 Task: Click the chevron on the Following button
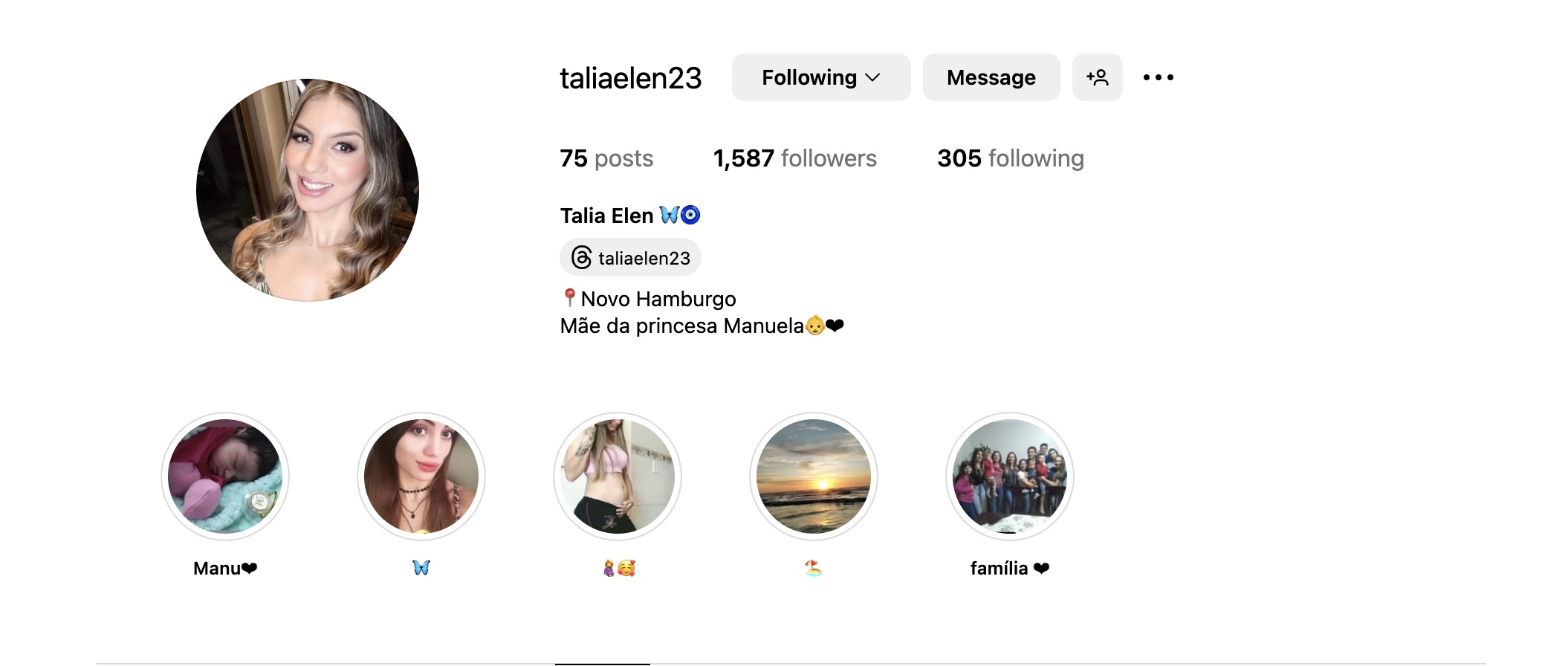tap(873, 77)
